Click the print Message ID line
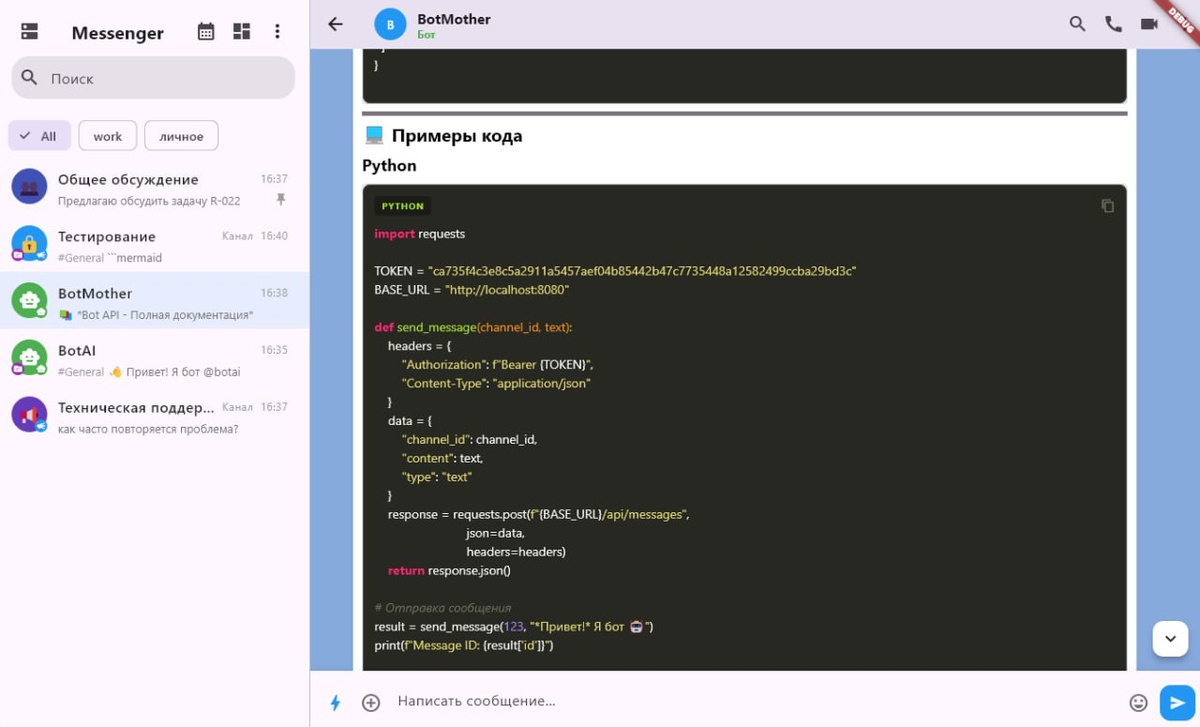This screenshot has width=1200, height=727. (464, 646)
